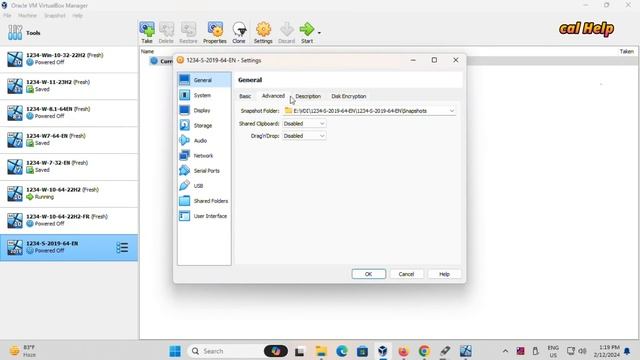The height and width of the screenshot is (360, 640).
Task: Select the Tools entry in the left panel
Action: point(69,33)
